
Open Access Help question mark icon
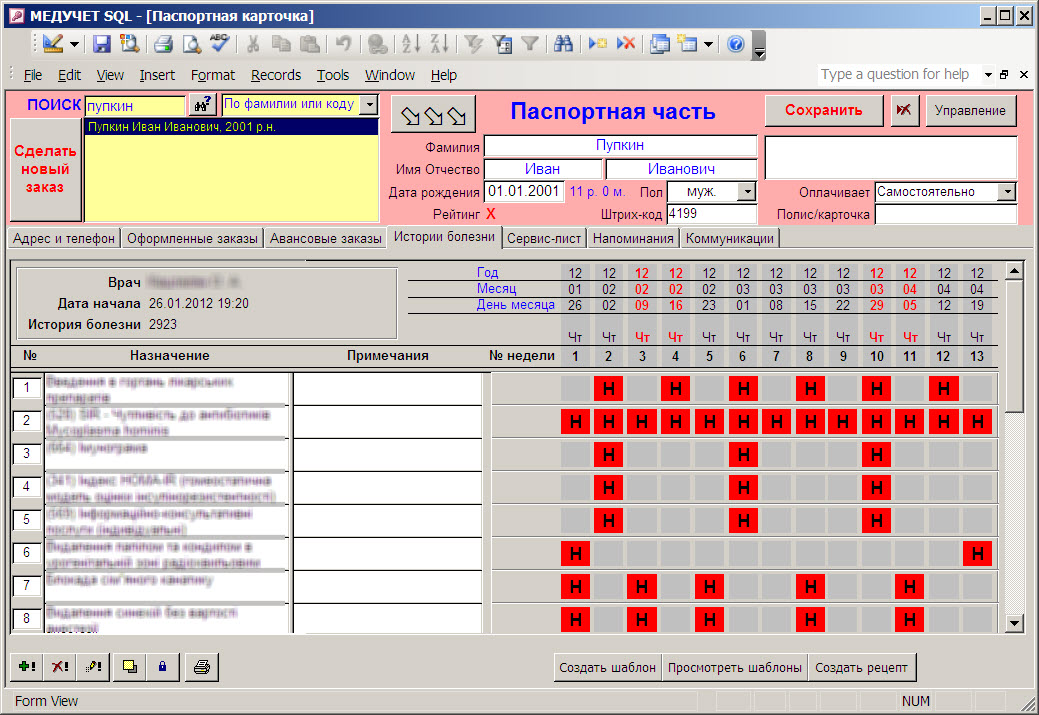pos(736,44)
